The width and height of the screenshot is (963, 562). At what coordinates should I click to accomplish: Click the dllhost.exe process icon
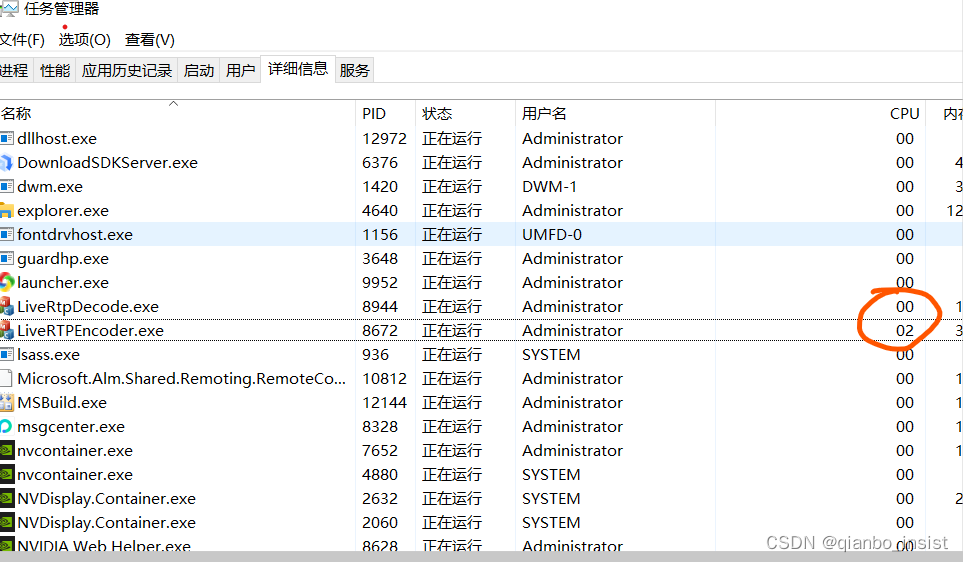click(7, 138)
